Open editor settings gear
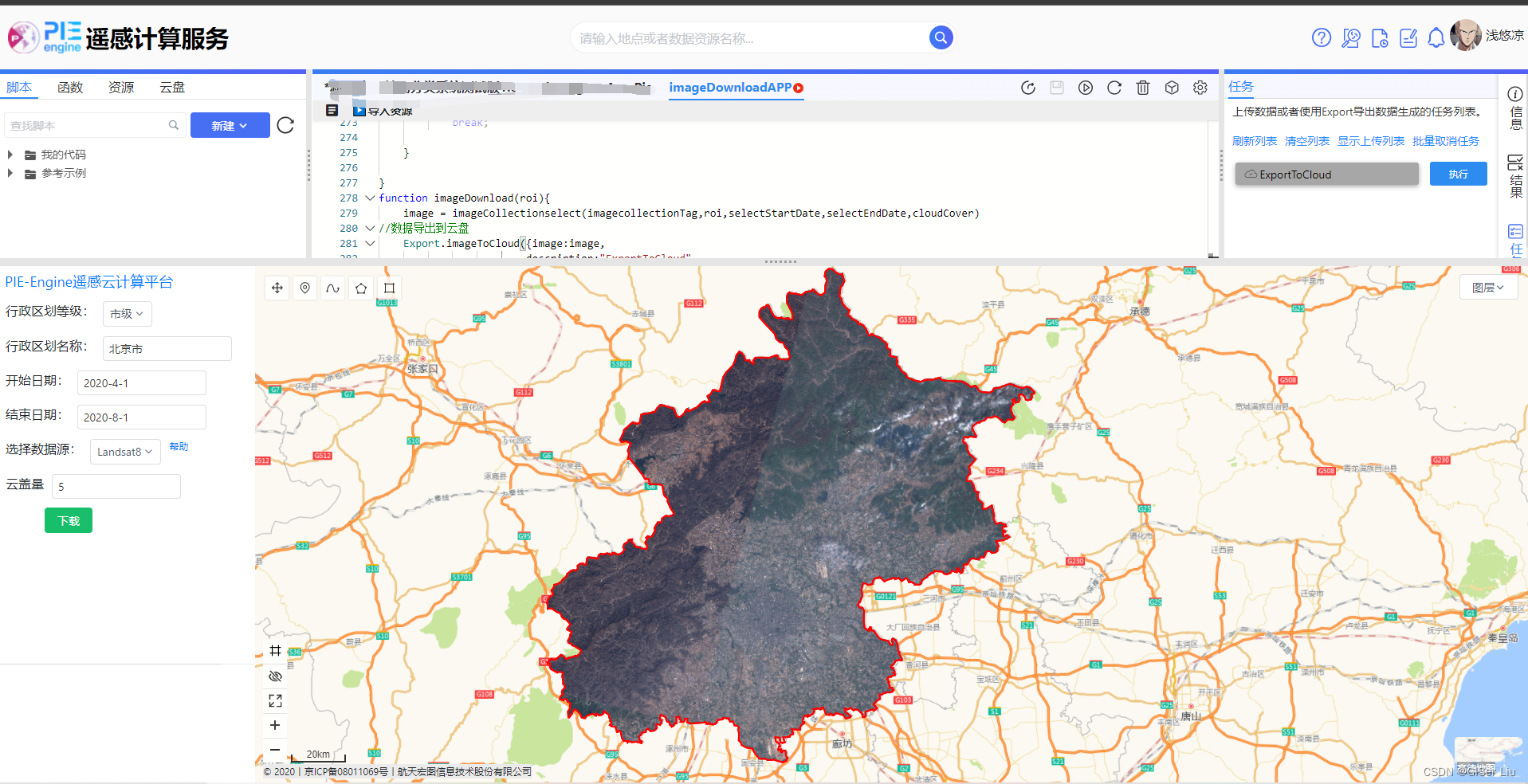The image size is (1528, 784). coord(1200,88)
